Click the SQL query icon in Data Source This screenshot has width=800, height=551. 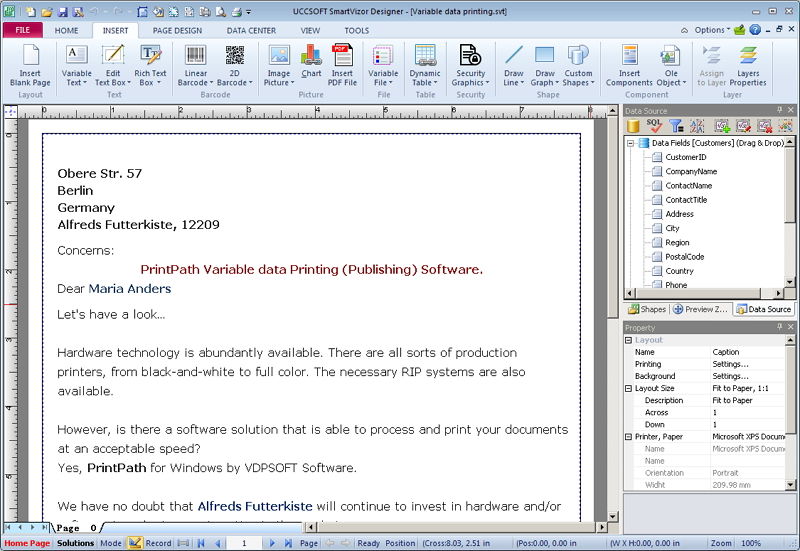(654, 125)
